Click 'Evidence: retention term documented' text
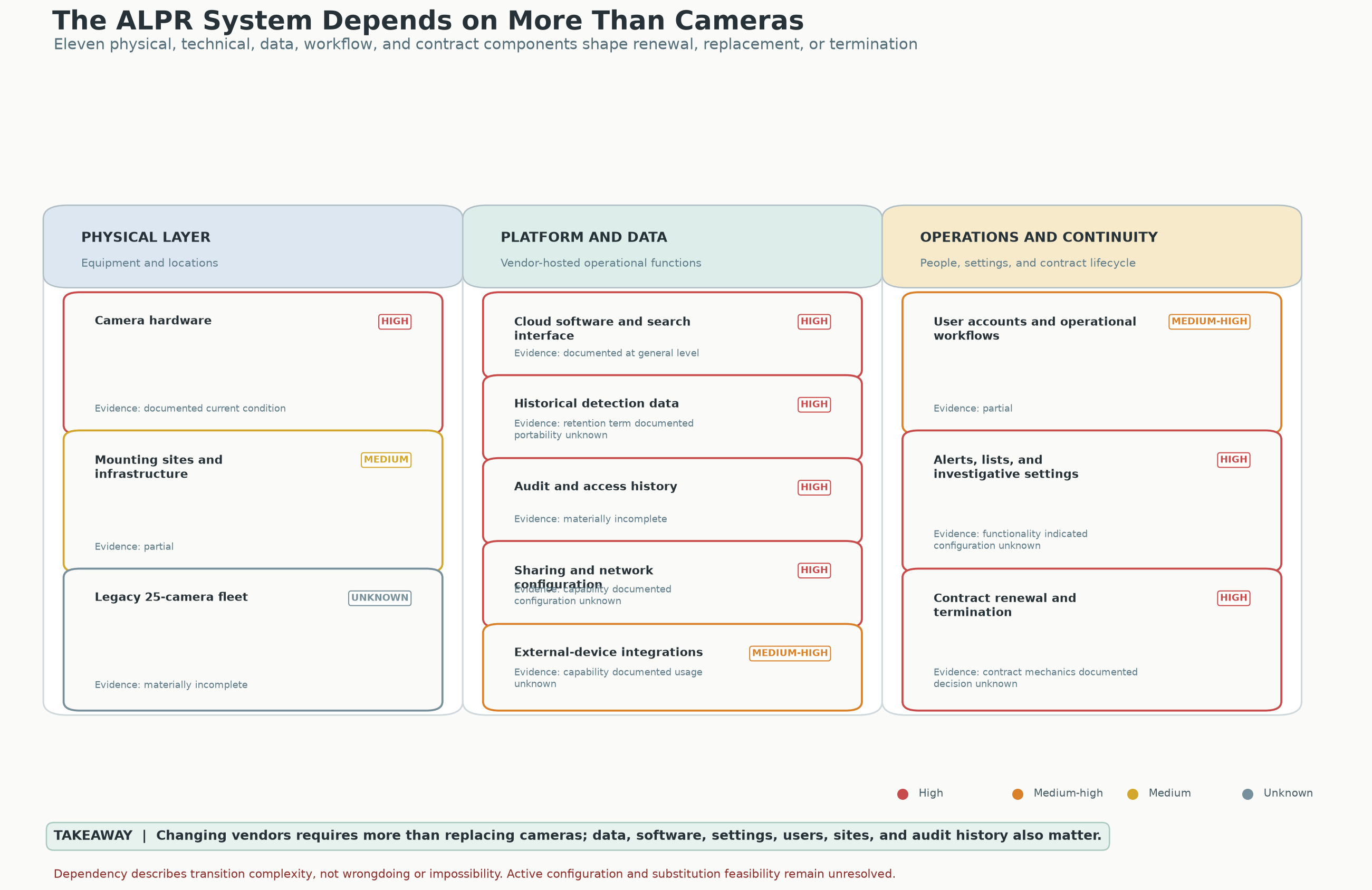 (603, 423)
